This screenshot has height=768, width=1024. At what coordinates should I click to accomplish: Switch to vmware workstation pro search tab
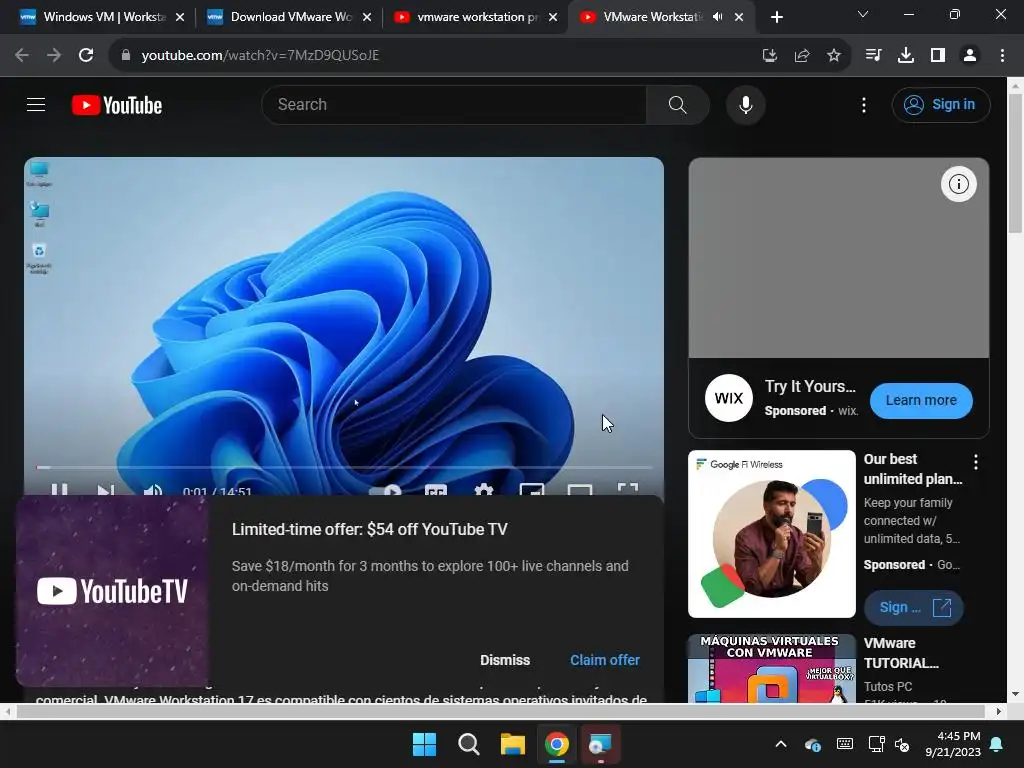[475, 17]
